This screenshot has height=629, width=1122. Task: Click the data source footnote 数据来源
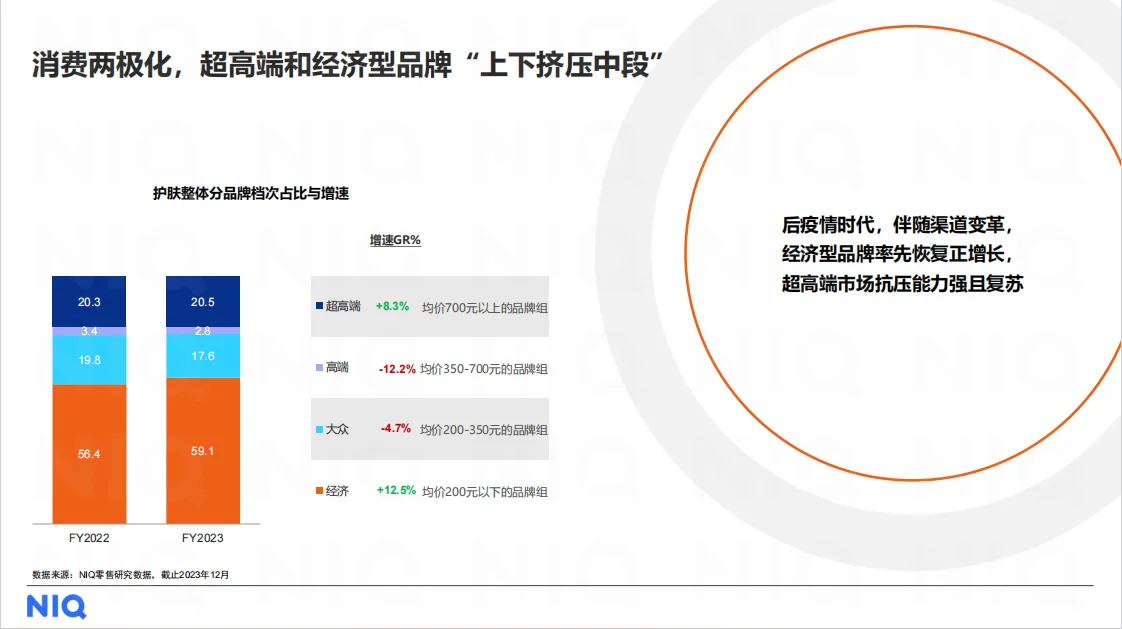[x=130, y=575]
